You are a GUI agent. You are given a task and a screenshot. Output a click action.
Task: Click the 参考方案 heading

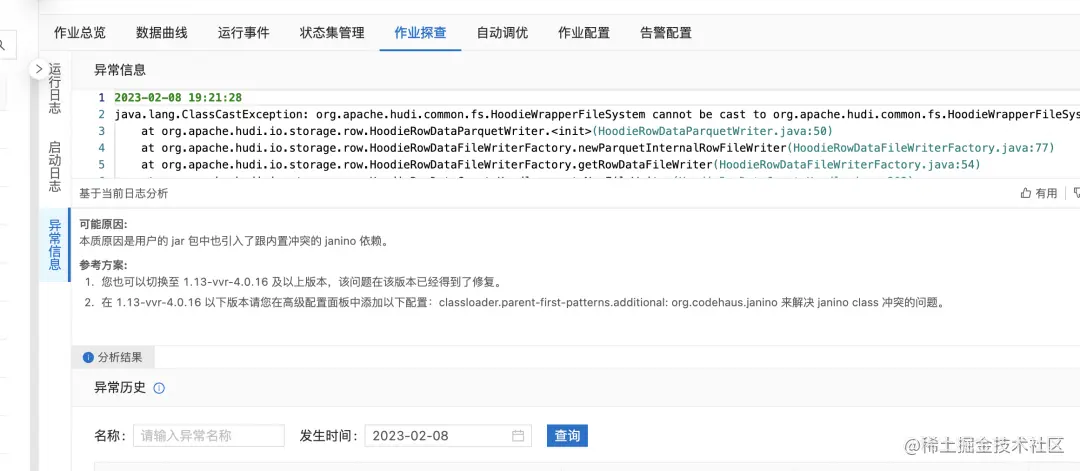(x=103, y=265)
